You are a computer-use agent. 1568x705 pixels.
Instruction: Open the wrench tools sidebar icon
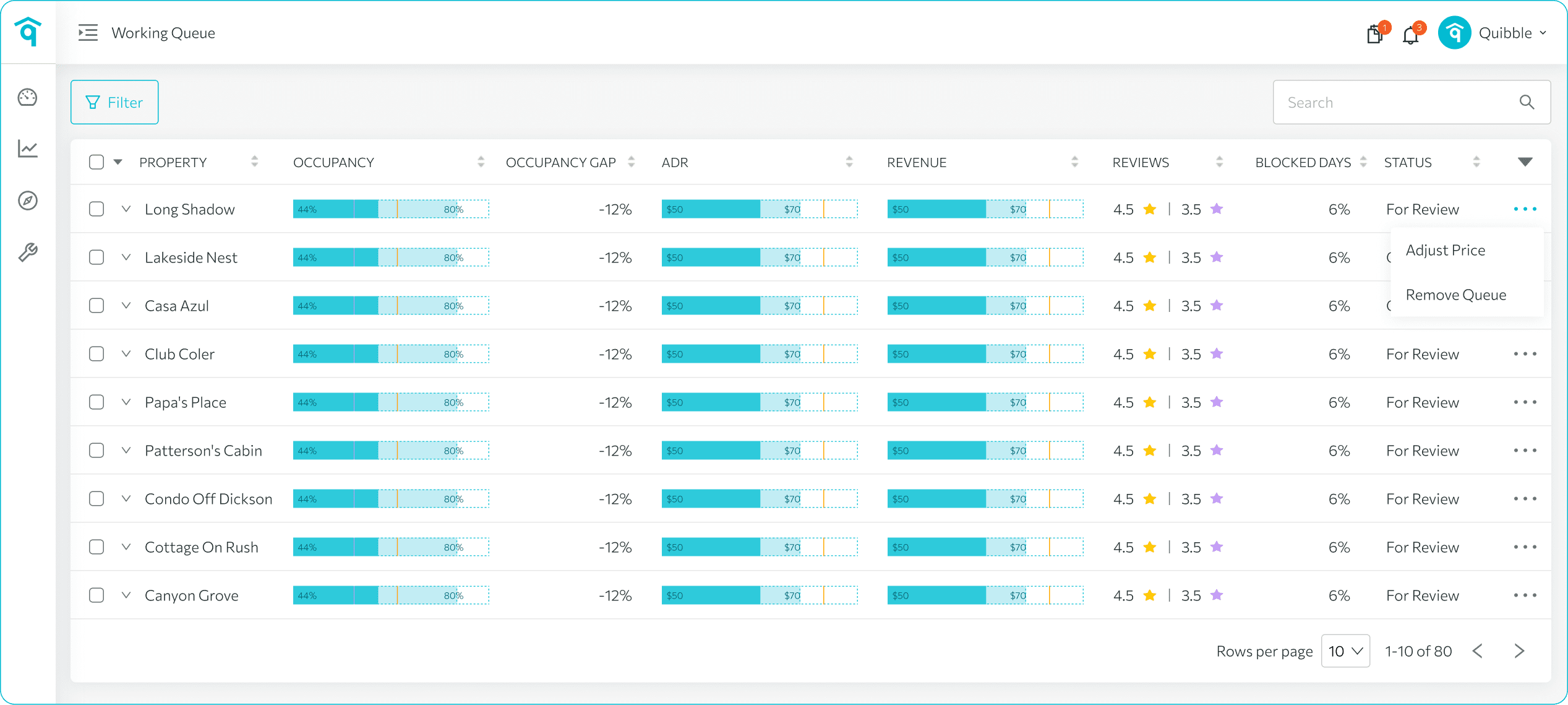tap(28, 252)
